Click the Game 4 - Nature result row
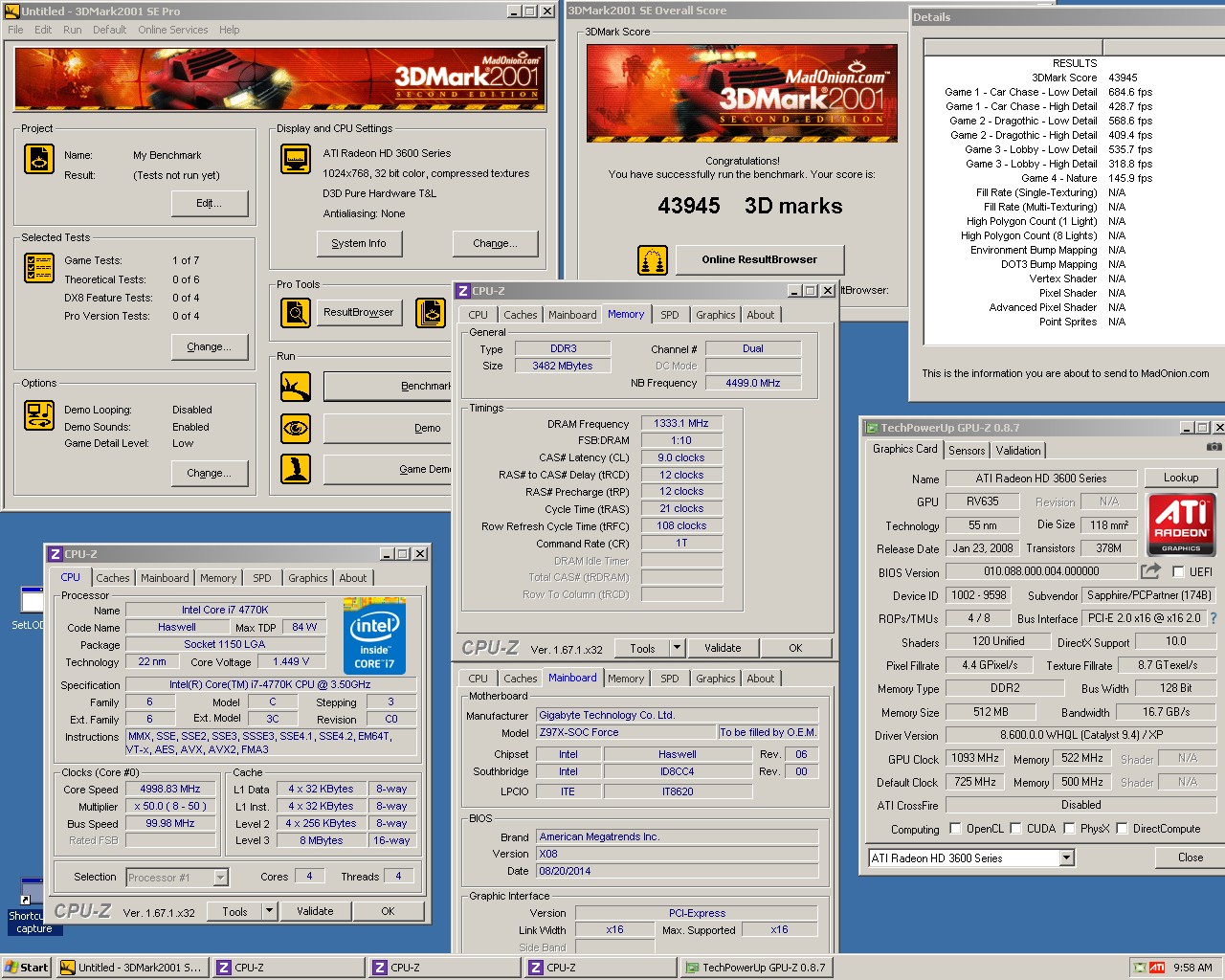Screen dimensions: 1225x980 [1086, 178]
